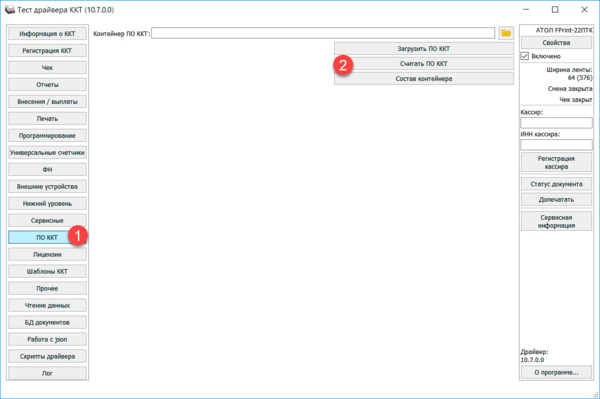
Task: Click the Состав контейнера button
Action: pos(424,78)
